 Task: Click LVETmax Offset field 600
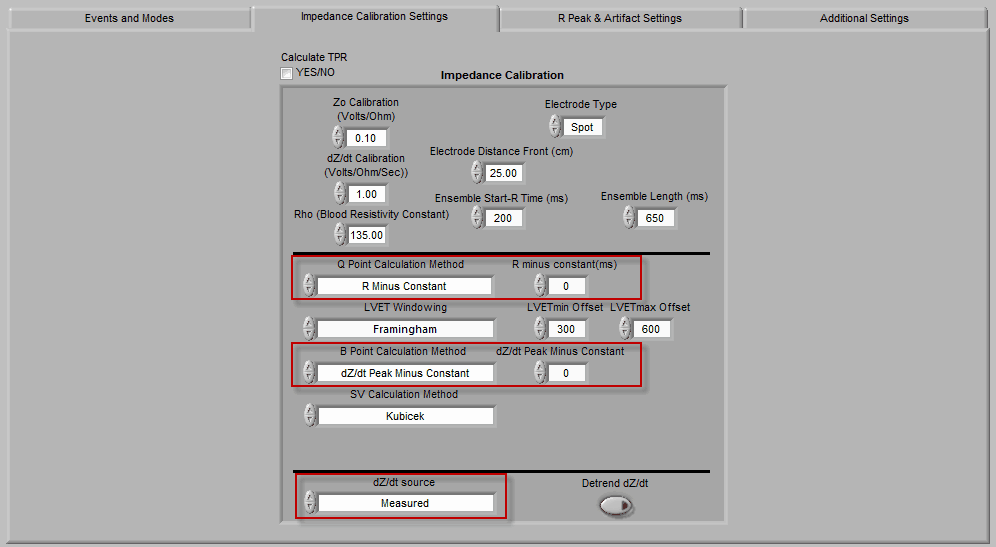(652, 329)
